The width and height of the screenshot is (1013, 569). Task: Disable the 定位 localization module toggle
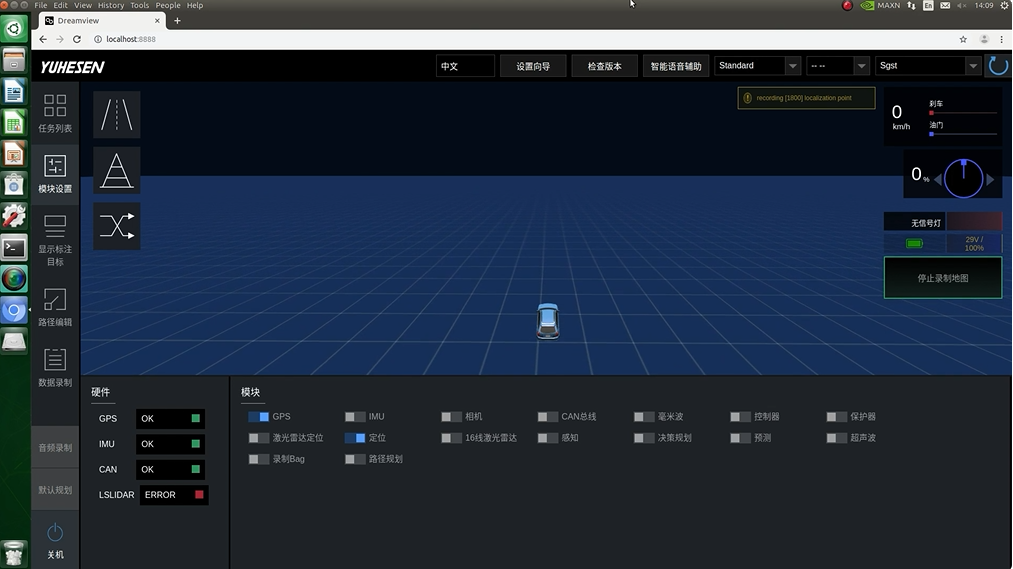[x=355, y=438]
